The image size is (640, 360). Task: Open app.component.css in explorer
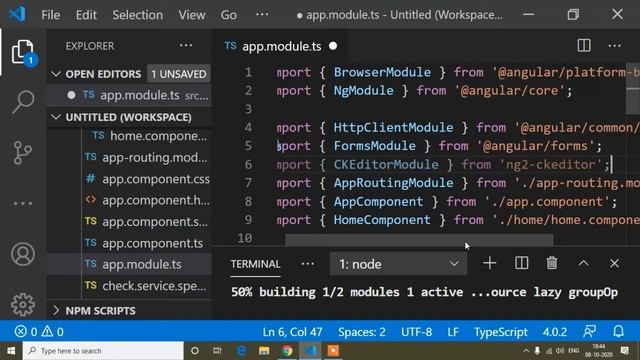[x=147, y=179]
